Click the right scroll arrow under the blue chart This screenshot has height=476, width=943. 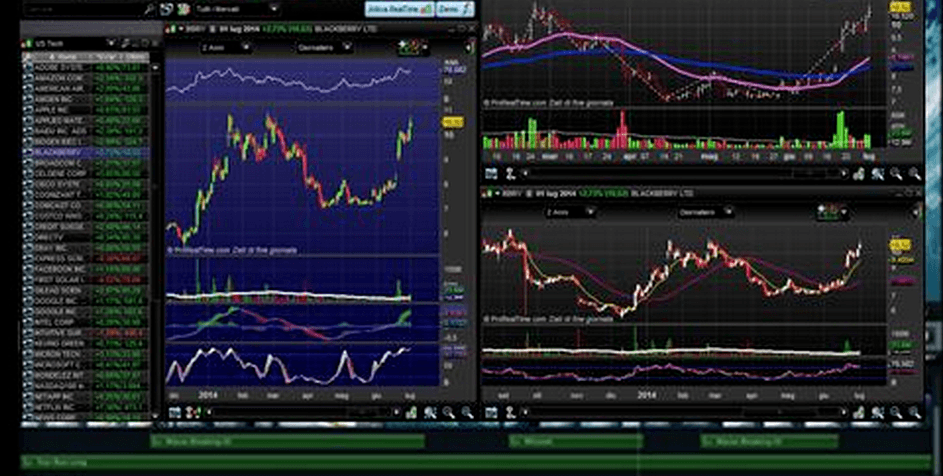(x=396, y=412)
